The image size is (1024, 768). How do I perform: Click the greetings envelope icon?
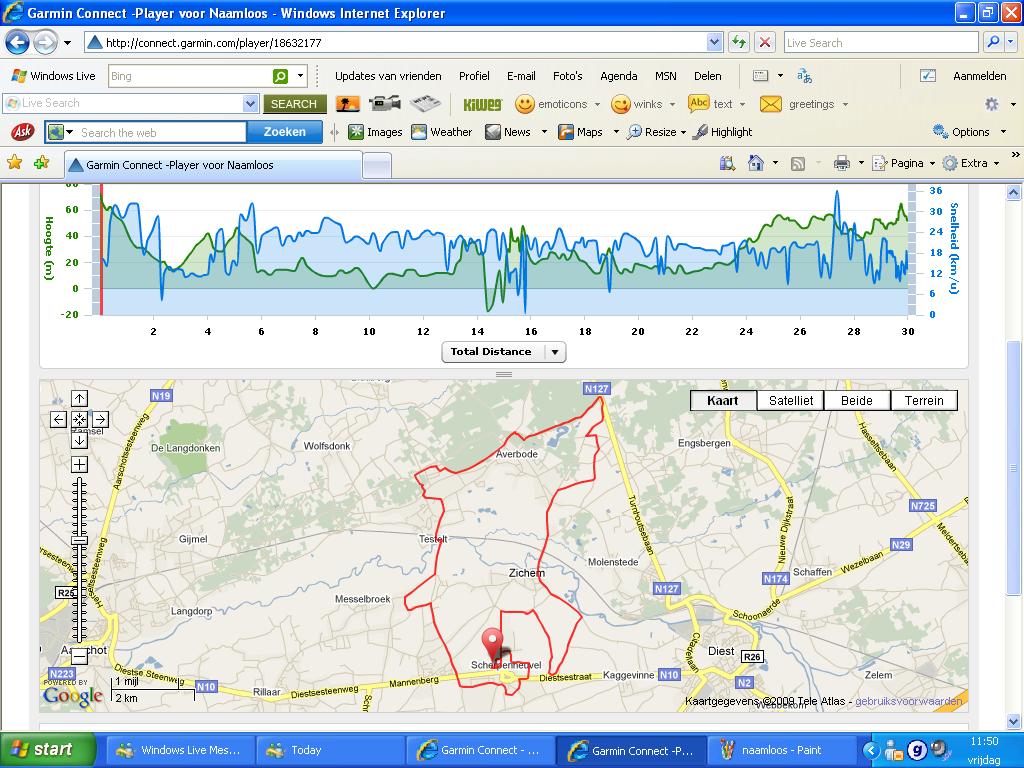tap(771, 104)
